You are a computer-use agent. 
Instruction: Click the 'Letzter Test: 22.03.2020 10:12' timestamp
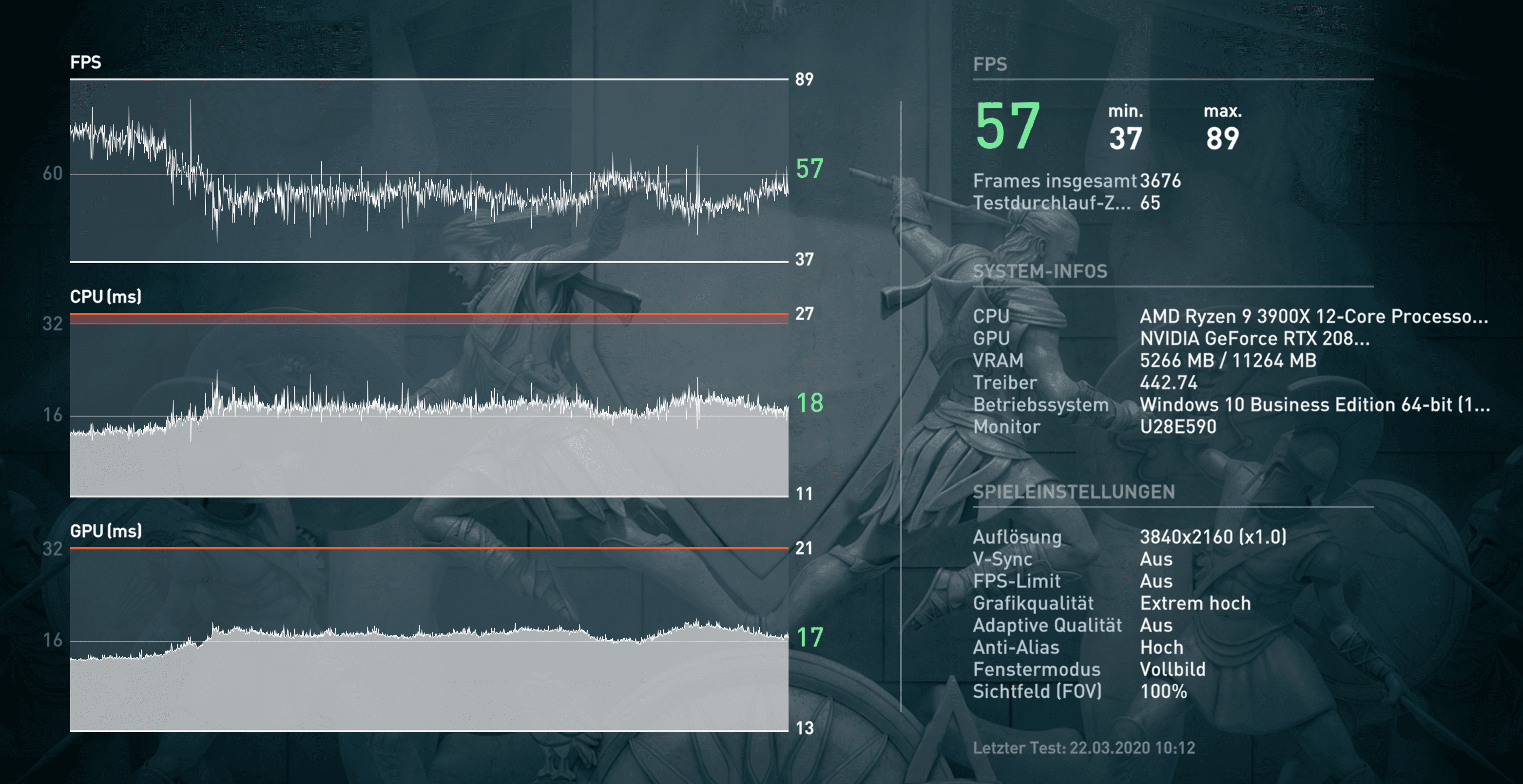1084,748
